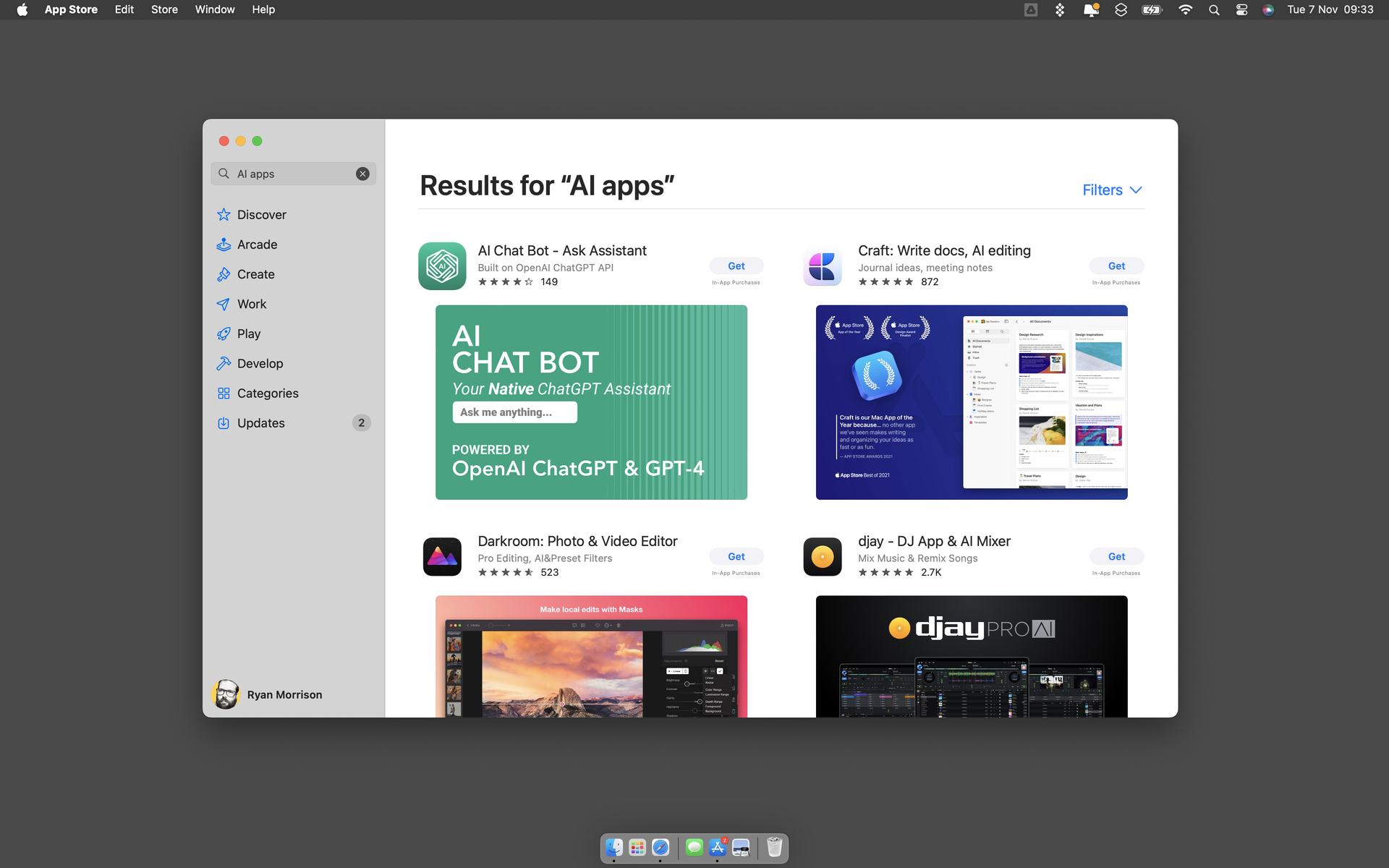Screen dimensions: 1389x868
Task: Open the Craft app icon
Action: point(823,266)
